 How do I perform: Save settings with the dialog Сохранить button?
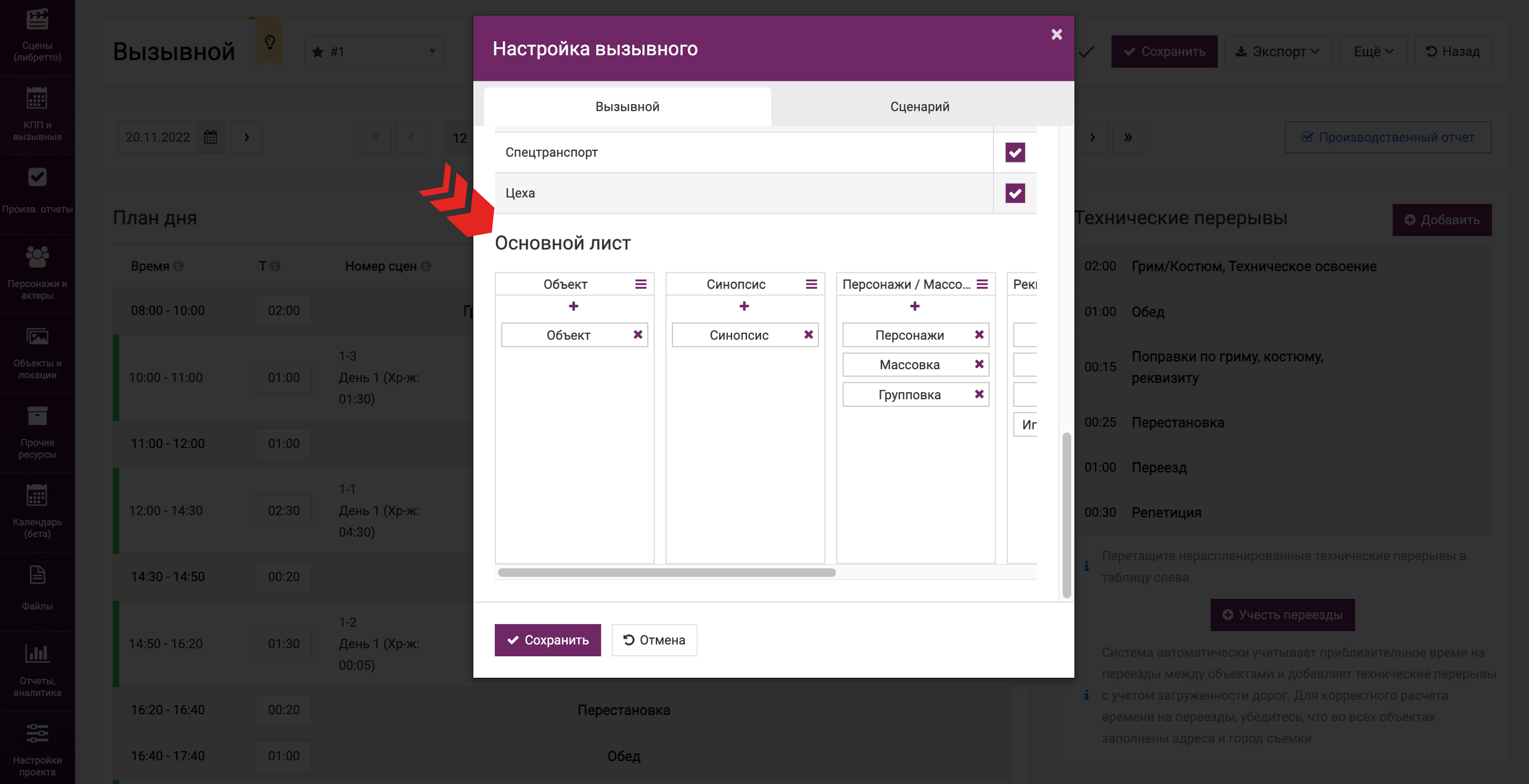coord(547,640)
